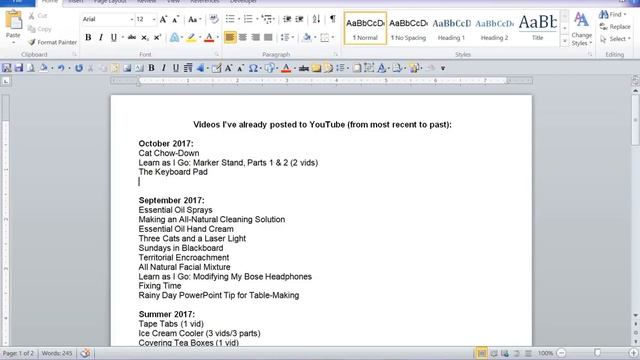Click the yellow Text Highlight Color button

pos(190,38)
